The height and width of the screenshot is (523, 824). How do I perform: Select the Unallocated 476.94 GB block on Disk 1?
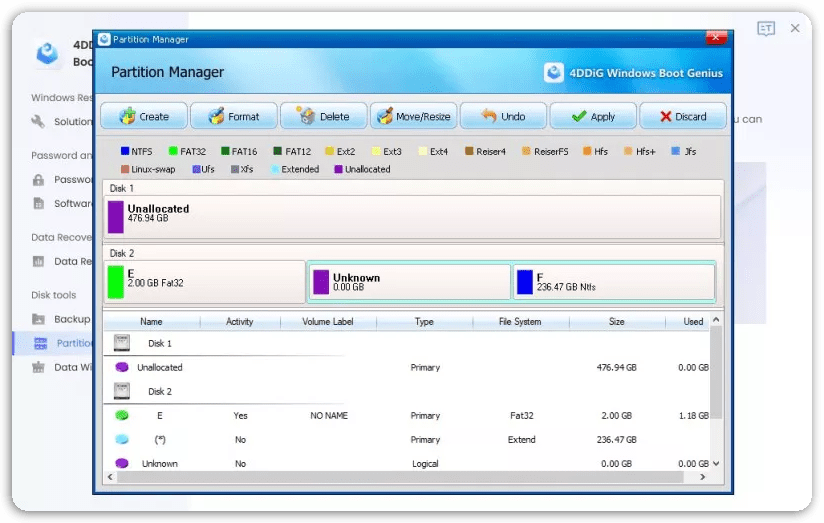coord(413,217)
